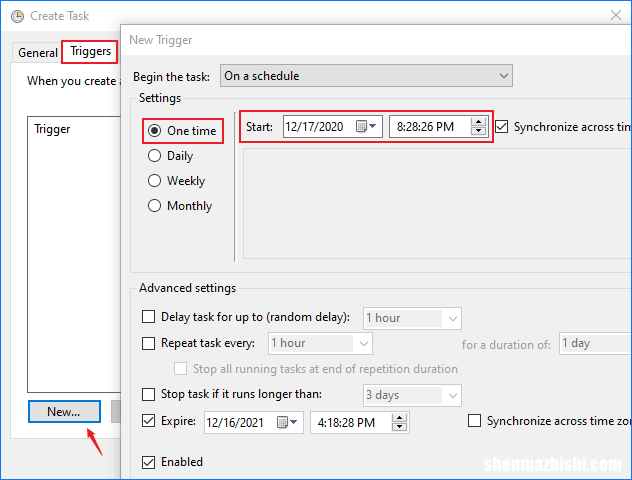The image size is (632, 480).
Task: Expand the Repeat task every 1 hour dropdown
Action: click(320, 343)
